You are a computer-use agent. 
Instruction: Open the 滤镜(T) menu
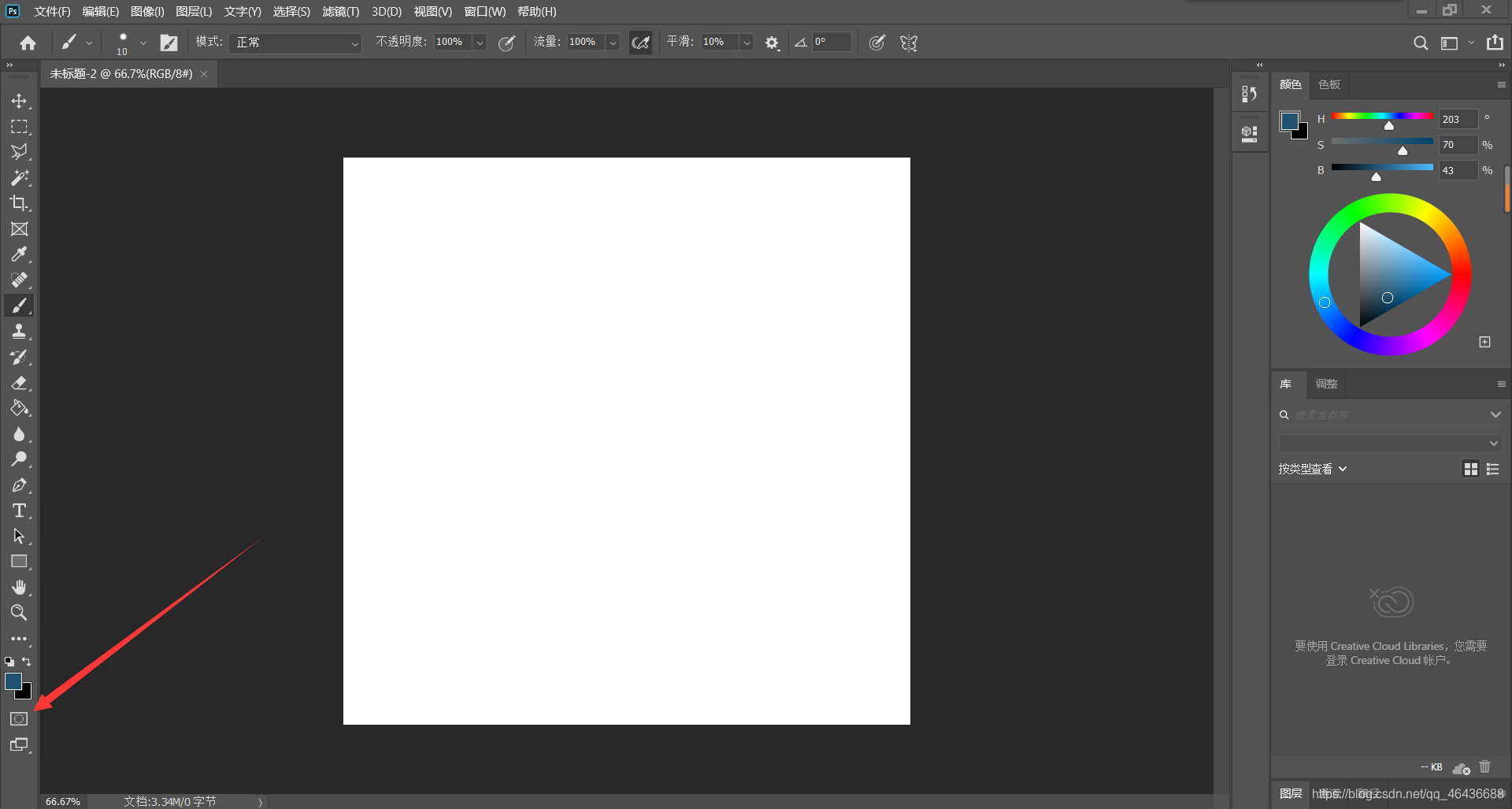pyautogui.click(x=341, y=12)
